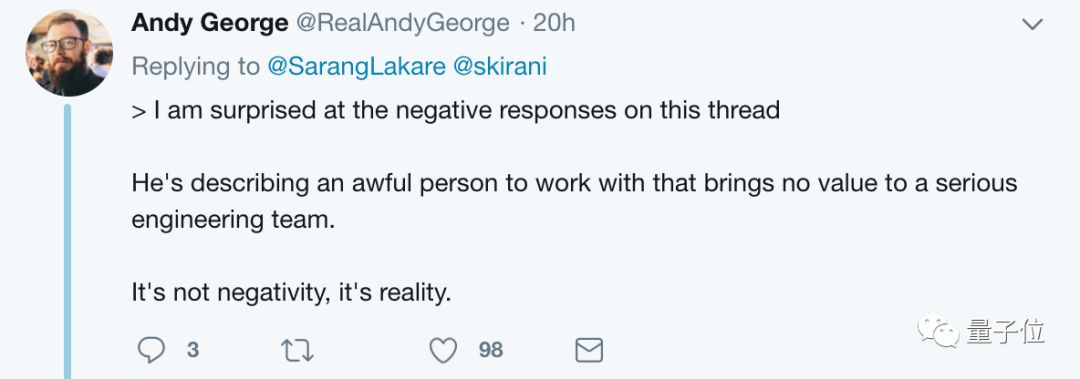
Task: Like the tweet with the heart icon
Action: pos(444,351)
